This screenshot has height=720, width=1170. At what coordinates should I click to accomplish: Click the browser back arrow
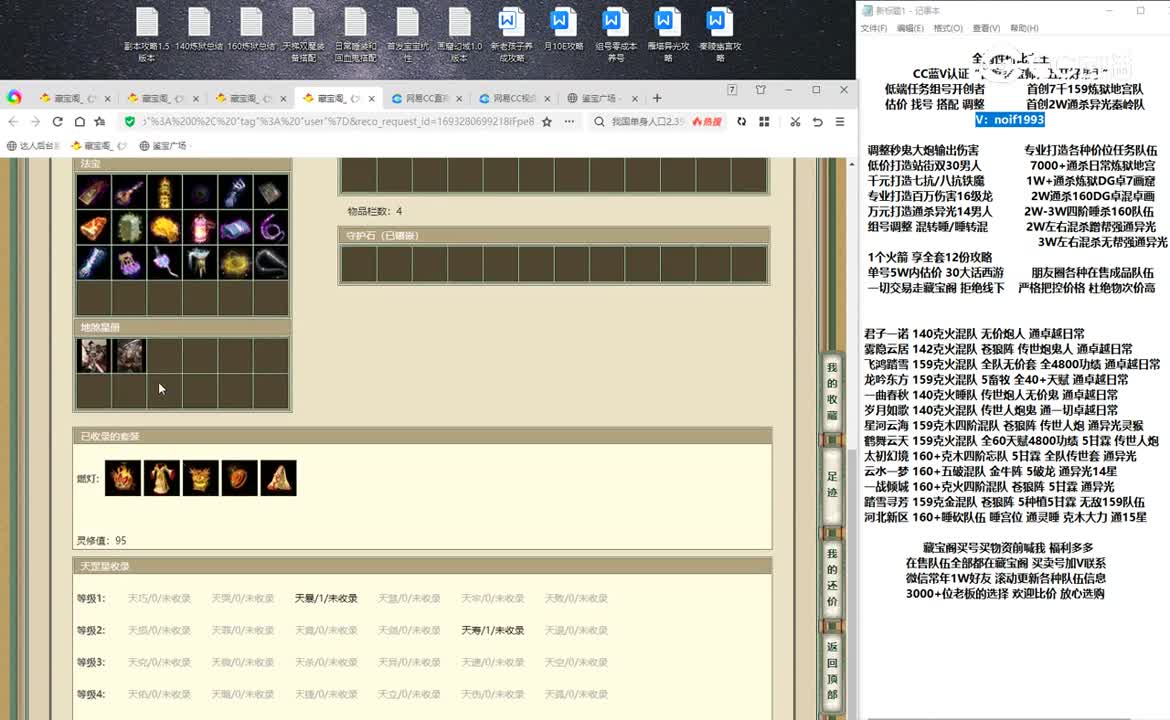(x=13, y=122)
